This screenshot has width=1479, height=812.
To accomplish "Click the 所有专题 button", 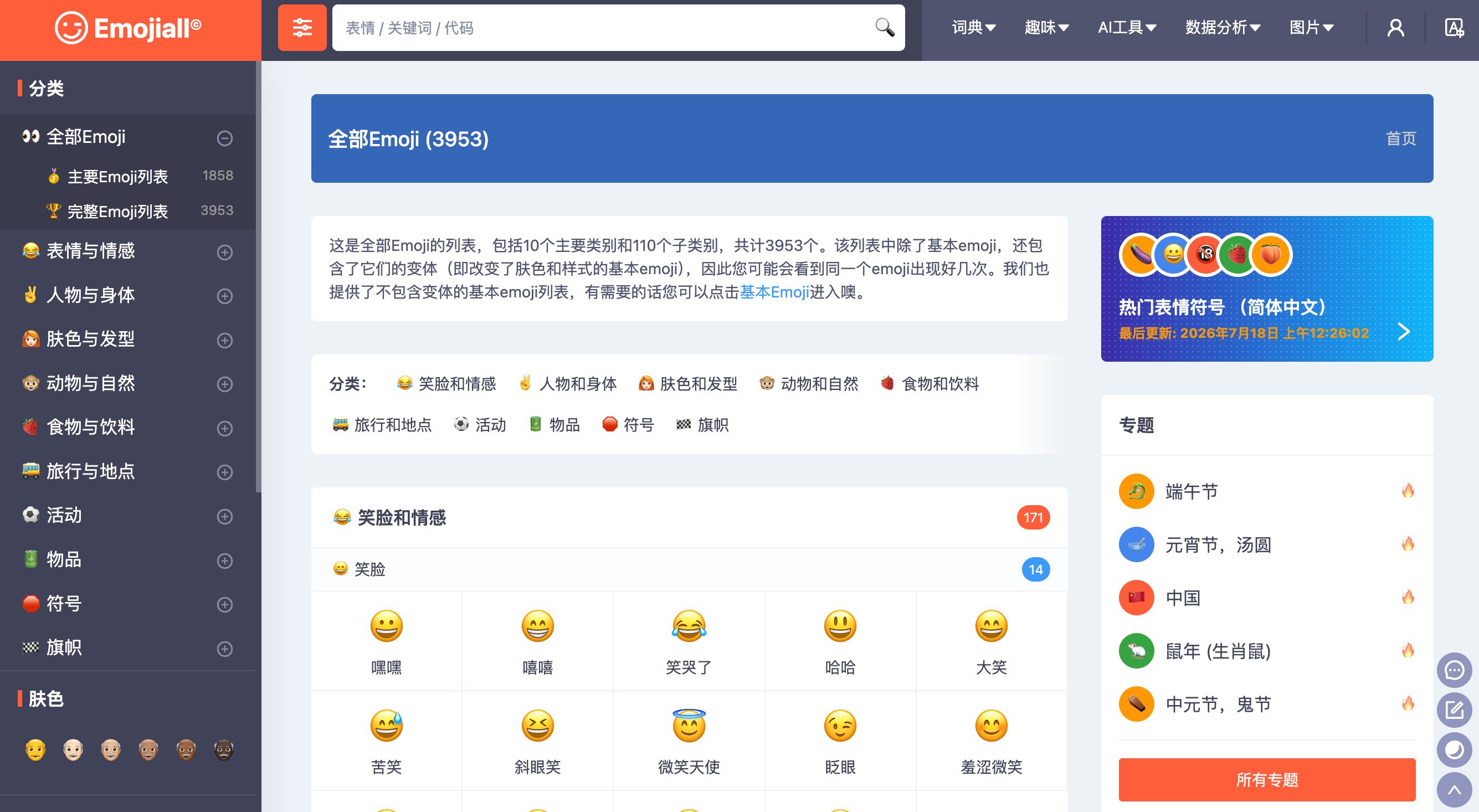I will [1266, 779].
